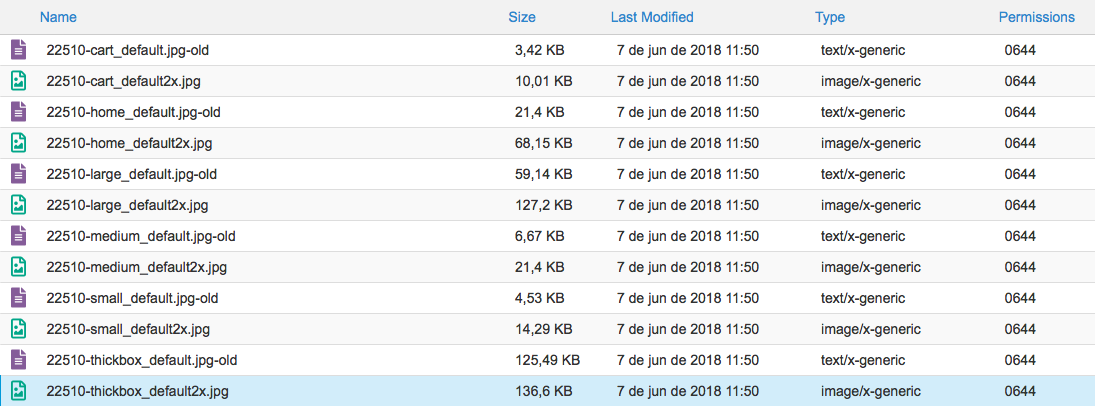This screenshot has height=412, width=1095.
Task: Select the file 22510-large_default2x.jpg
Action: coord(127,205)
